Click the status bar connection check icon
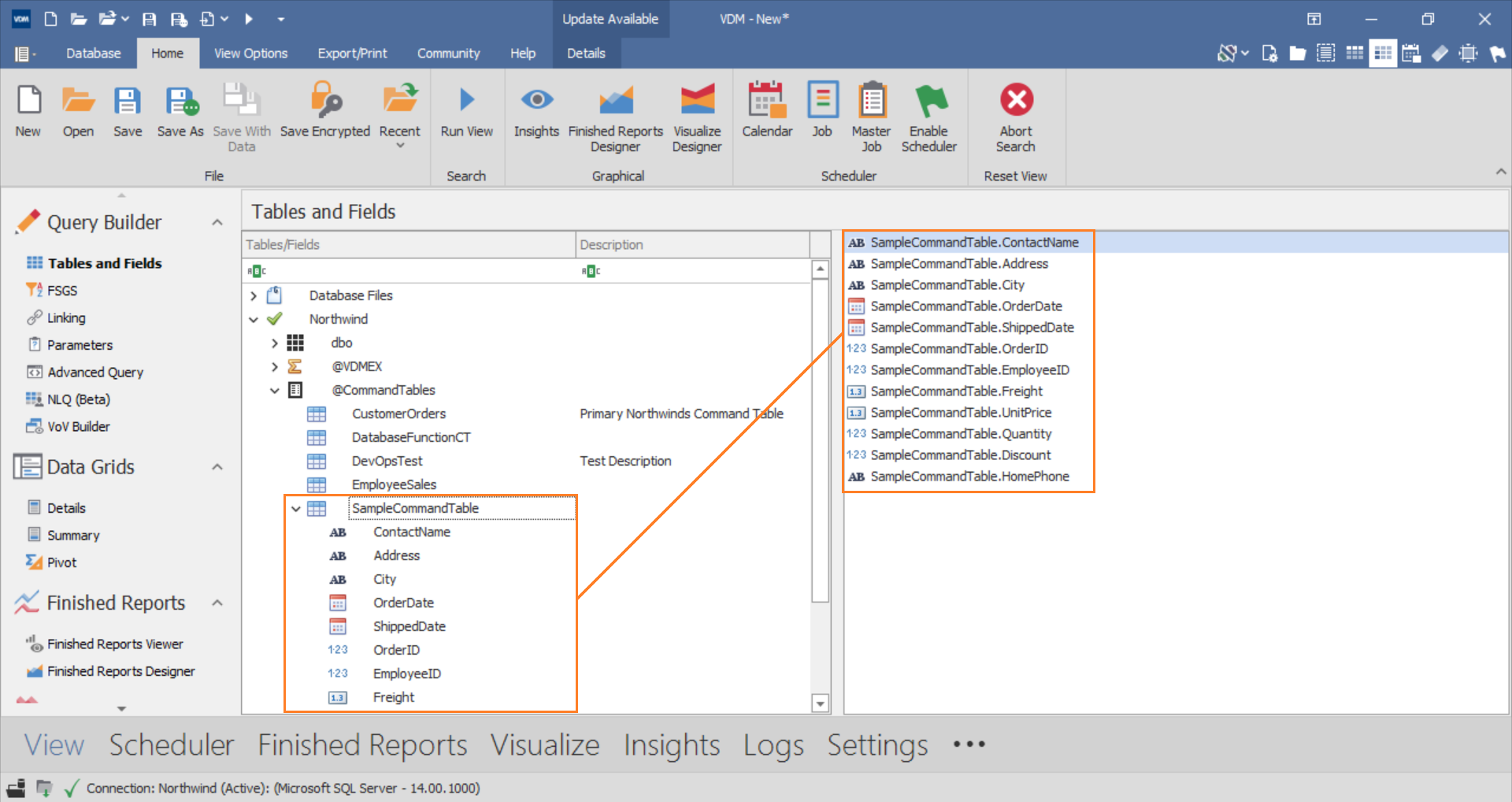The height and width of the screenshot is (802, 1512). pyautogui.click(x=72, y=788)
